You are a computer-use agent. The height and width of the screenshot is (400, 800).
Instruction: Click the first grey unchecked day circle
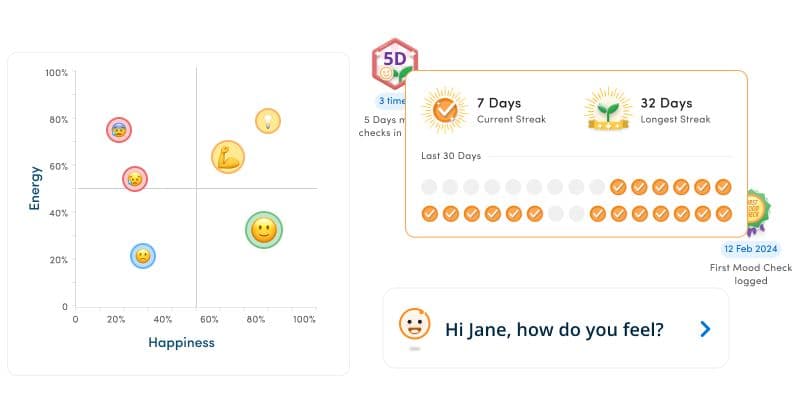pyautogui.click(x=429, y=187)
